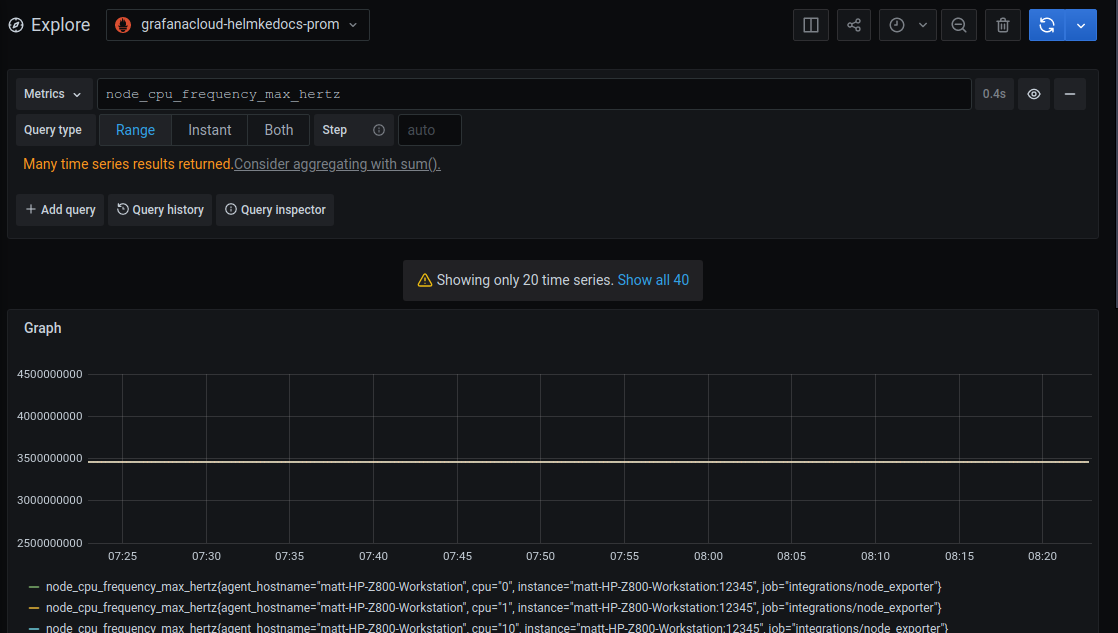Click Show all 40 time series
Screen dimensions: 1118x633
tap(653, 280)
